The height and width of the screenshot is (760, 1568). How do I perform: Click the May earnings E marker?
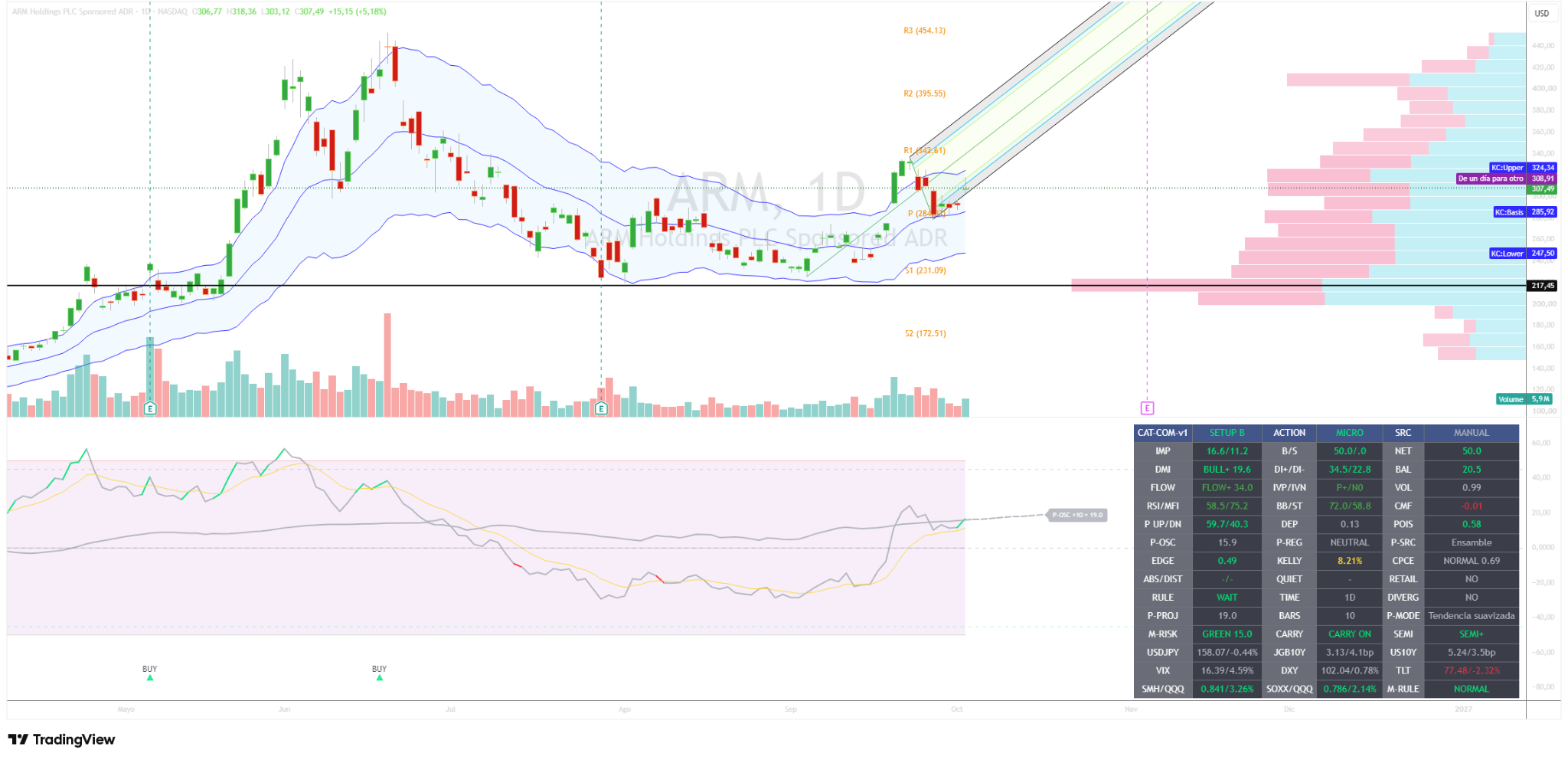coord(150,408)
